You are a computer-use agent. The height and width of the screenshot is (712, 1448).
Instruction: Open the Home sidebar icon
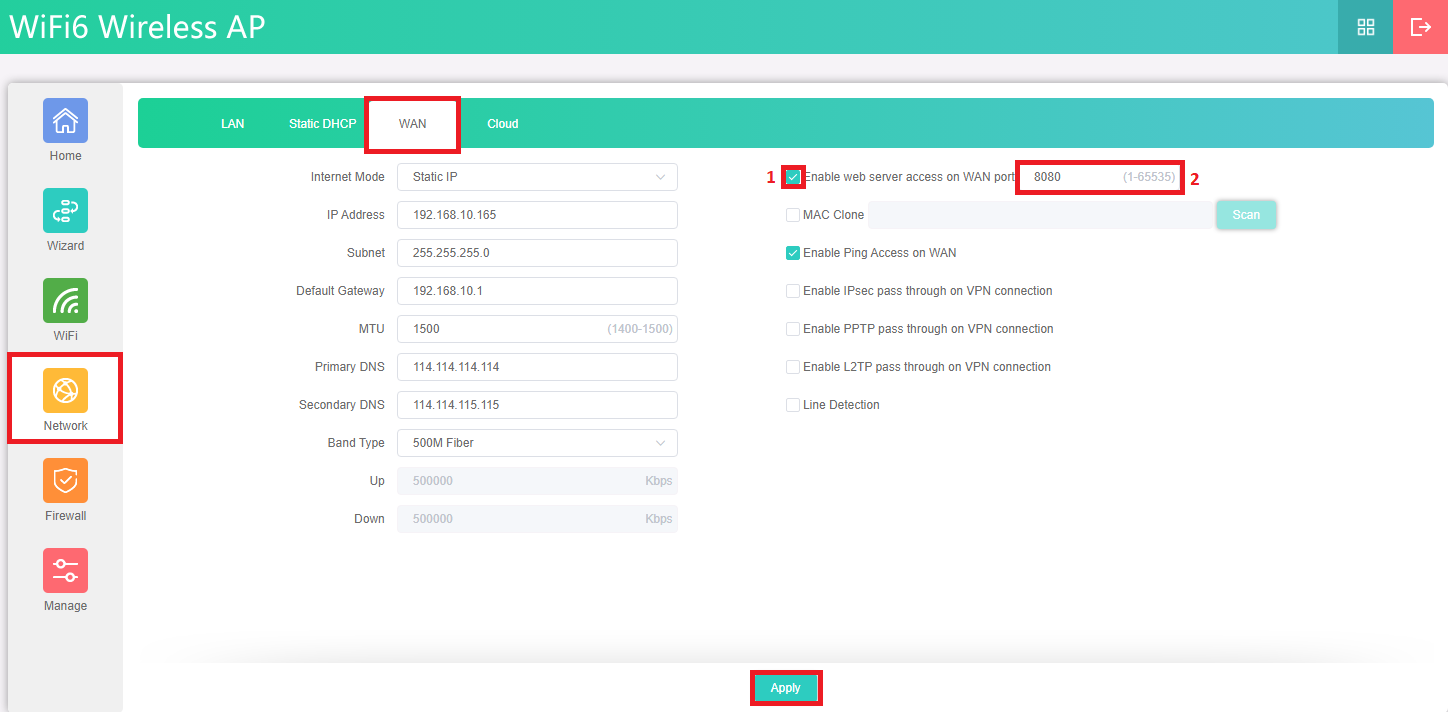click(65, 121)
